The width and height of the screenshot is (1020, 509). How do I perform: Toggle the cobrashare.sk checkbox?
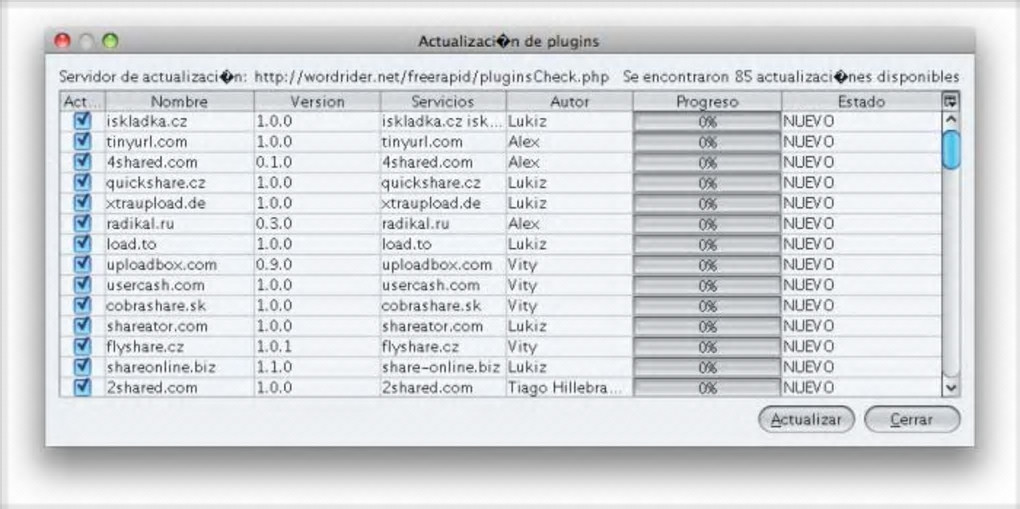pos(82,305)
